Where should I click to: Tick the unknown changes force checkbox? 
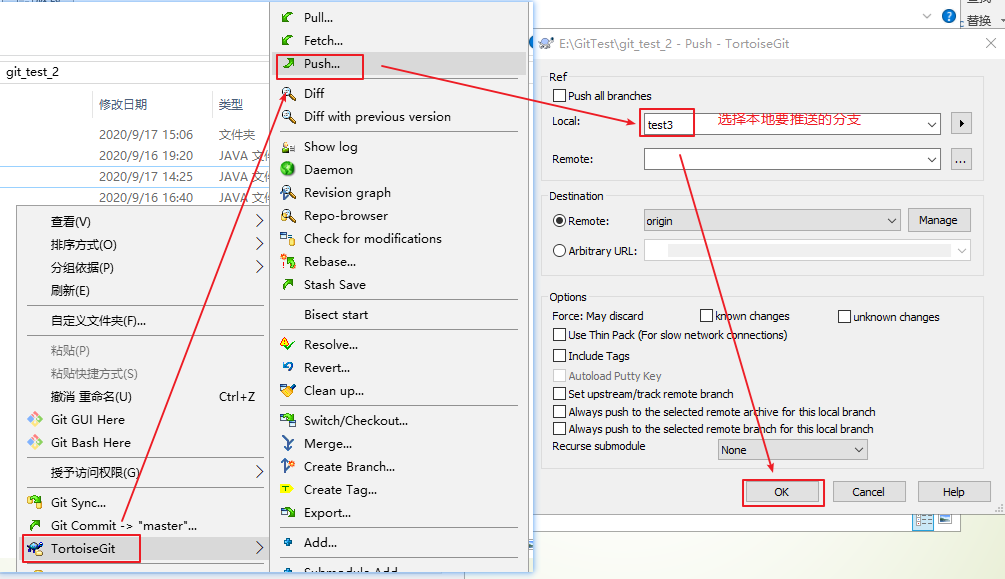[844, 316]
